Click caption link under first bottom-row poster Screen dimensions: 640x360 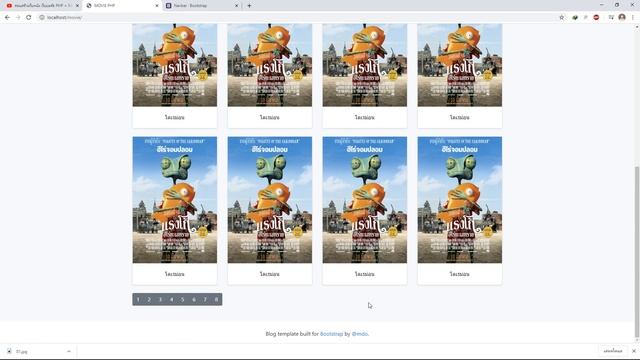tap(175, 274)
